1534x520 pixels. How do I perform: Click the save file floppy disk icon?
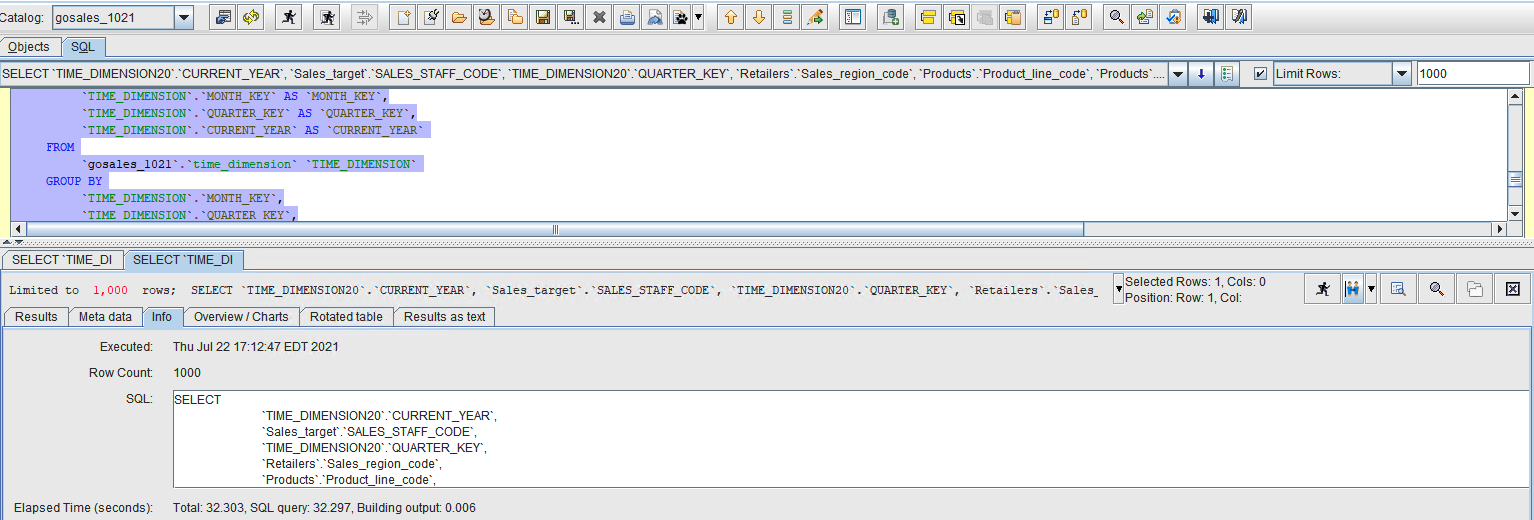[x=543, y=17]
